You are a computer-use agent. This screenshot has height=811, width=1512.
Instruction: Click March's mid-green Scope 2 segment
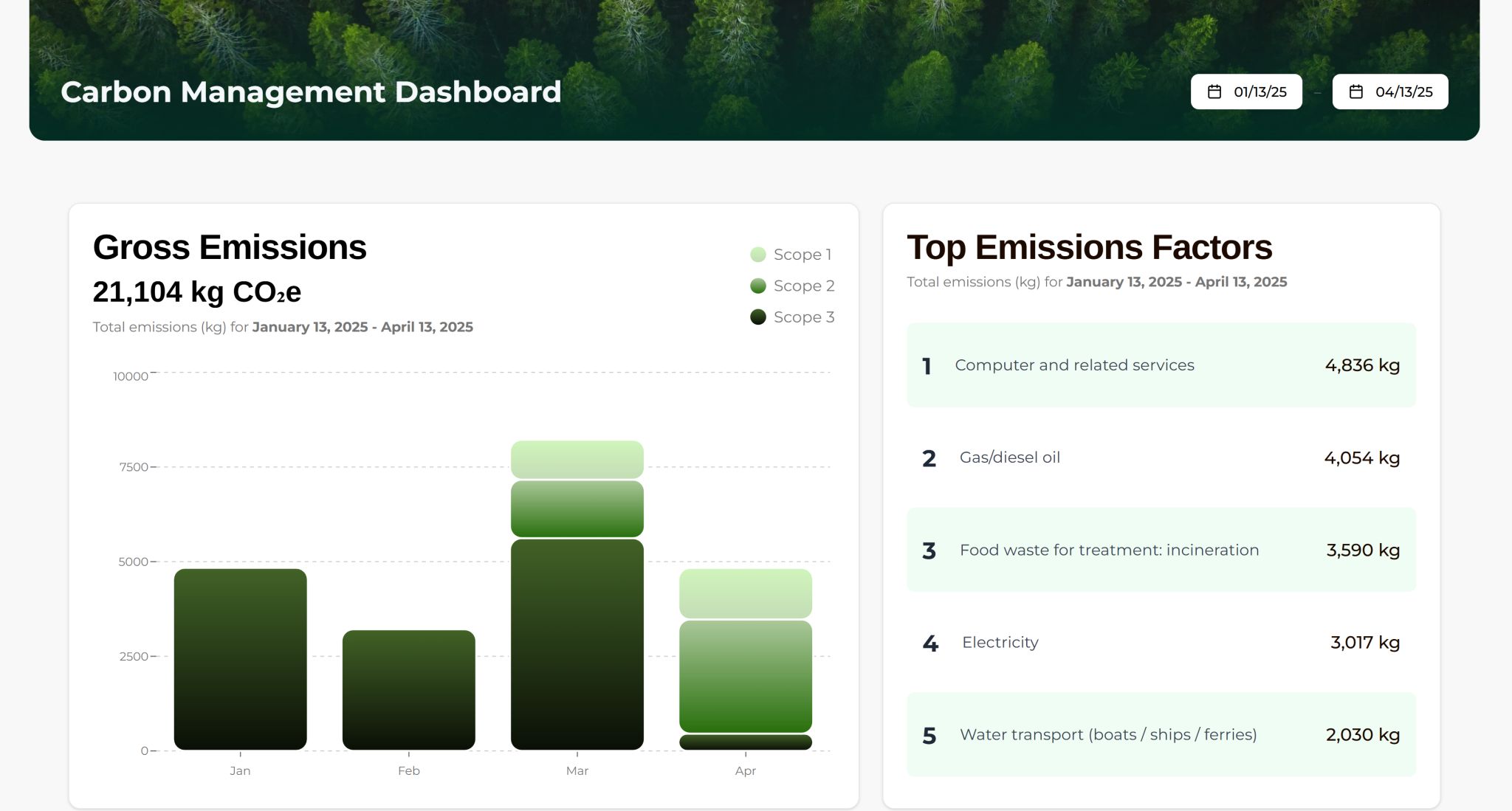577,508
